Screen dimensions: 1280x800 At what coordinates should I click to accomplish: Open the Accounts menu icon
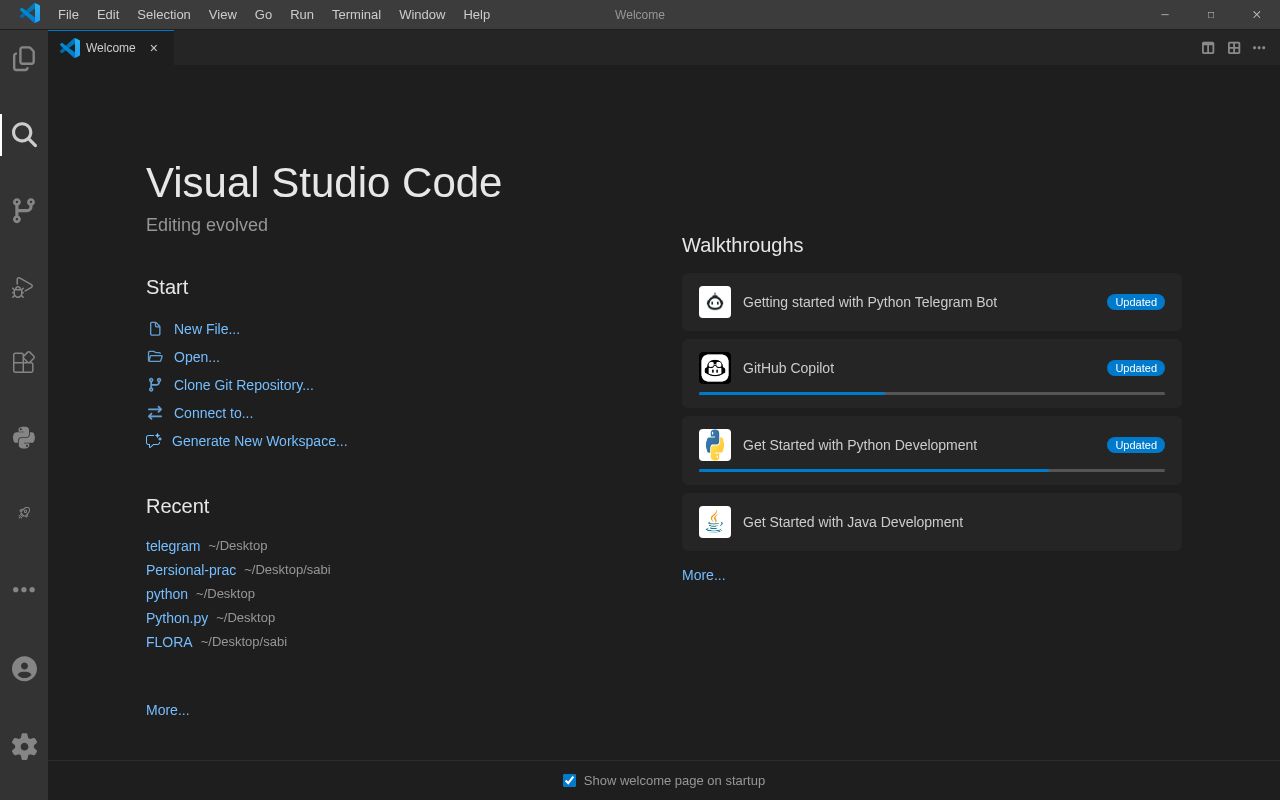[24, 669]
